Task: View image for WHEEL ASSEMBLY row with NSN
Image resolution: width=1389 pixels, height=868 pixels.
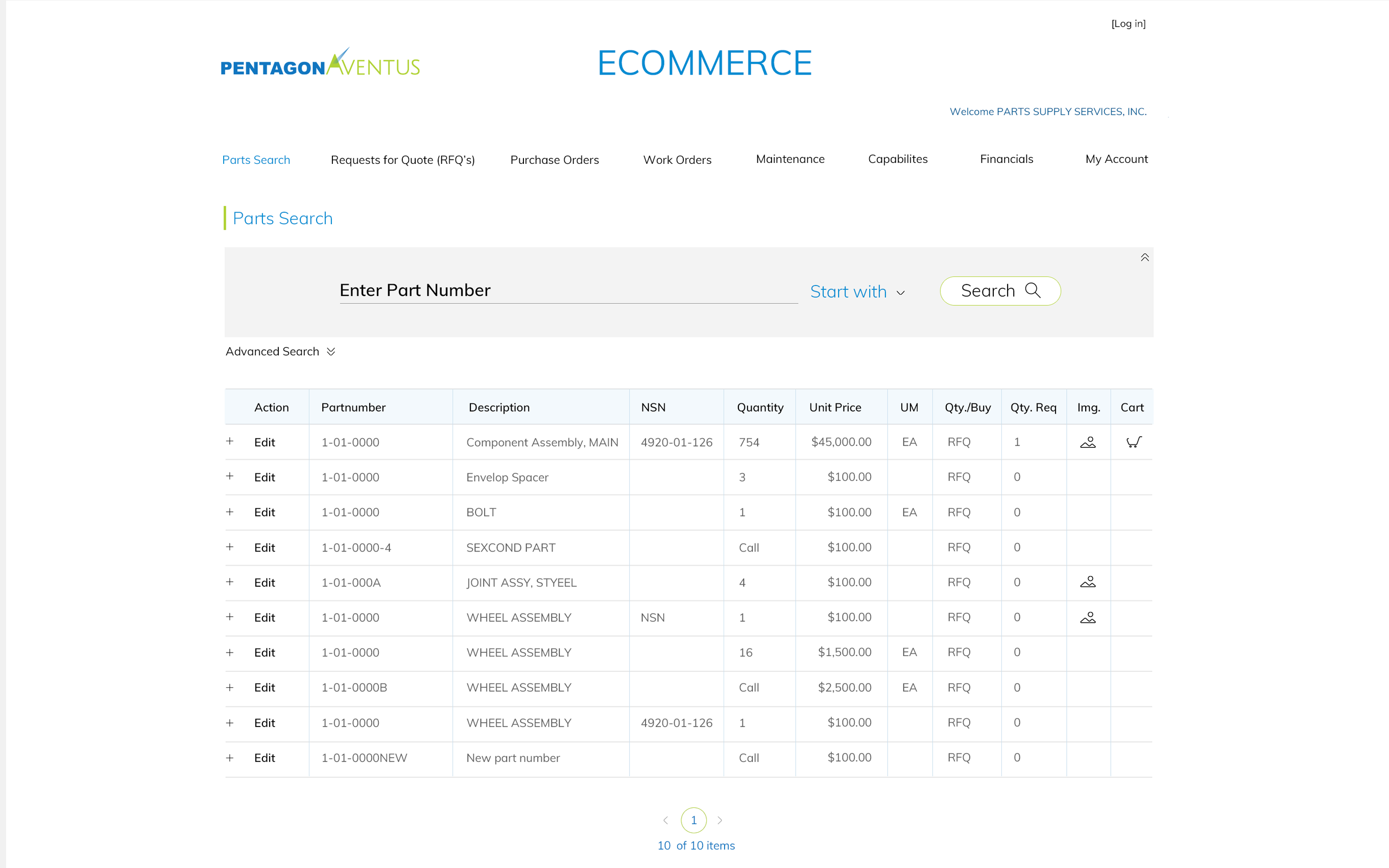Action: click(1088, 618)
